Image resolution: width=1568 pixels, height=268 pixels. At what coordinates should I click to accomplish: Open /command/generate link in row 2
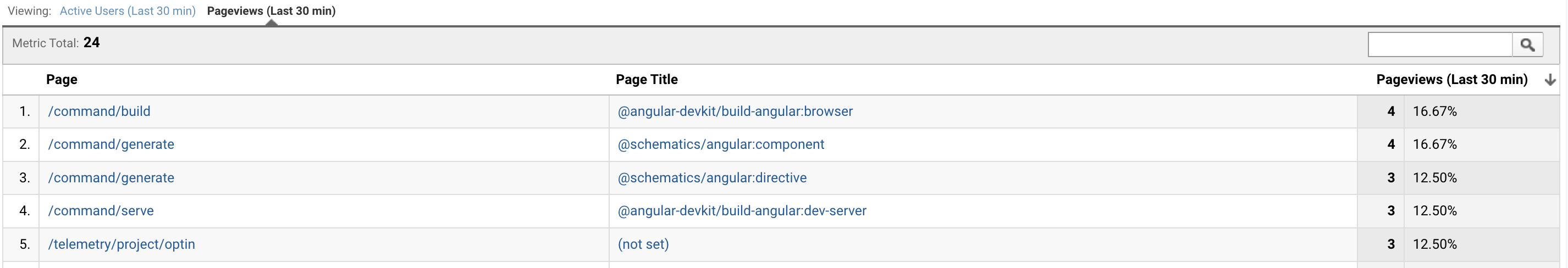(111, 144)
